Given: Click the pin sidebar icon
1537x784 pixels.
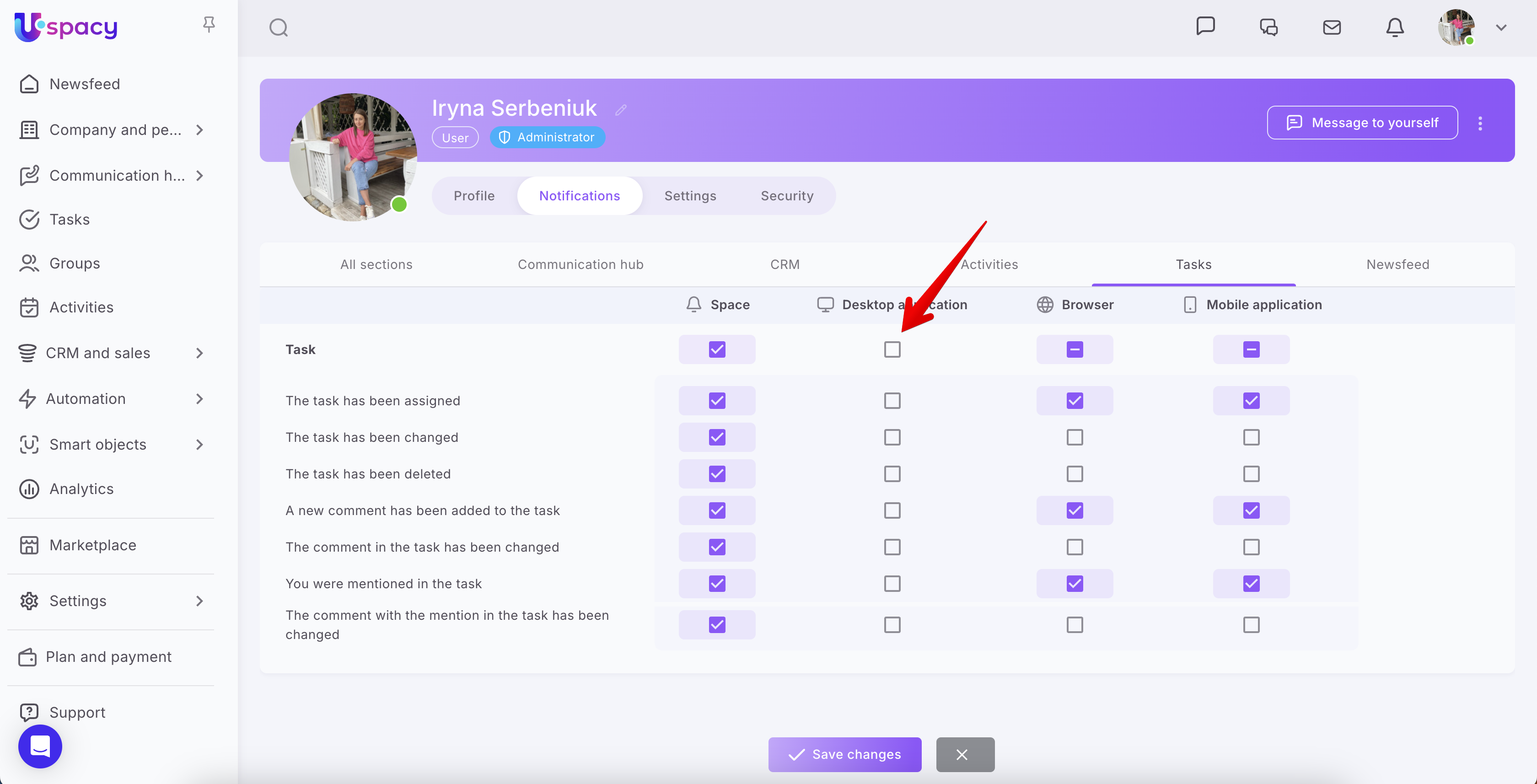Looking at the screenshot, I should (x=208, y=24).
